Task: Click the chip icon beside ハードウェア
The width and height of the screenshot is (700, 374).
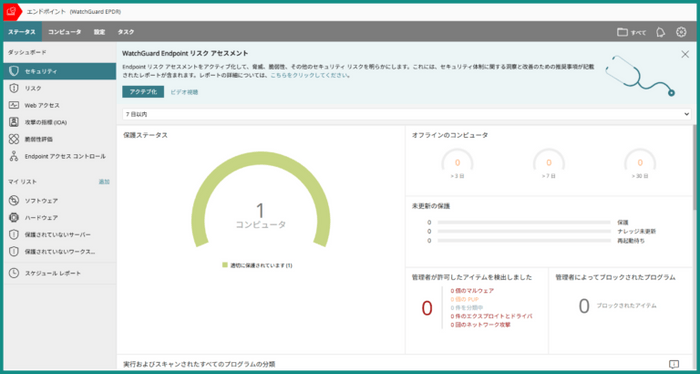Action: [x=14, y=218]
